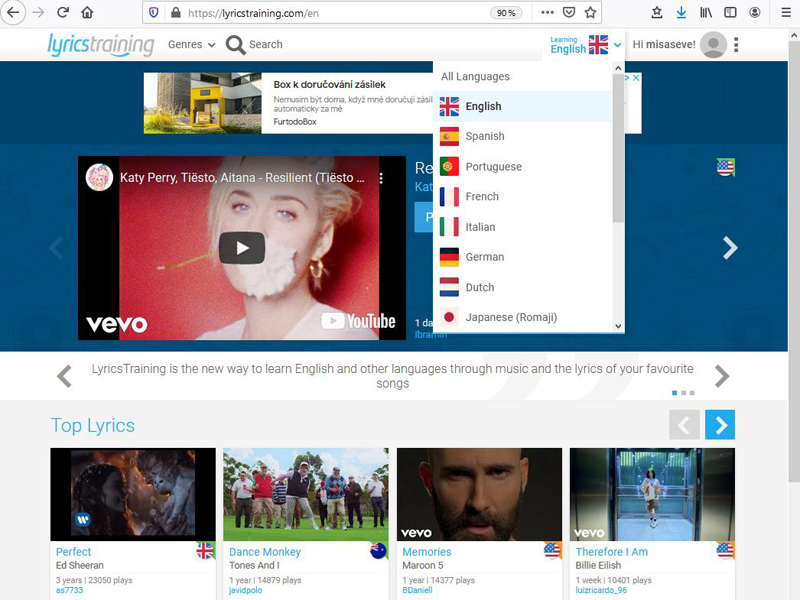Advance the hero carousel right arrow
The width and height of the screenshot is (800, 600).
[730, 248]
